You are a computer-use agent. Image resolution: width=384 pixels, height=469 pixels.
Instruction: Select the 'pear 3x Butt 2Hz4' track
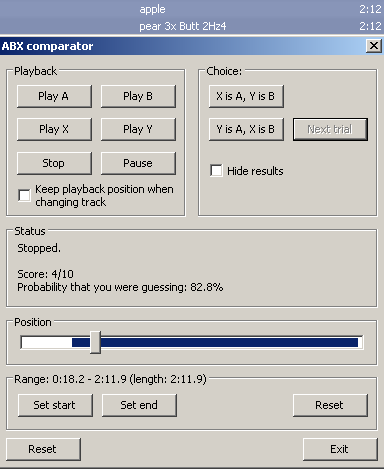pos(192,26)
